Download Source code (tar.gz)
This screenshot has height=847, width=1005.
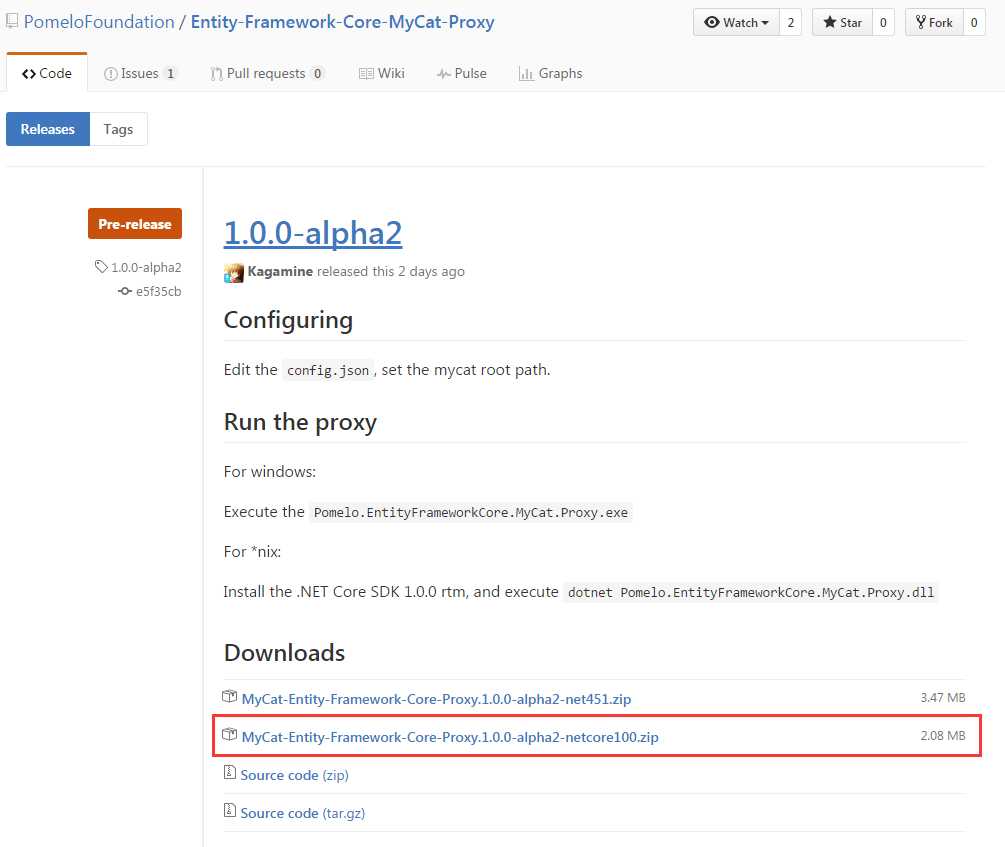click(x=303, y=813)
